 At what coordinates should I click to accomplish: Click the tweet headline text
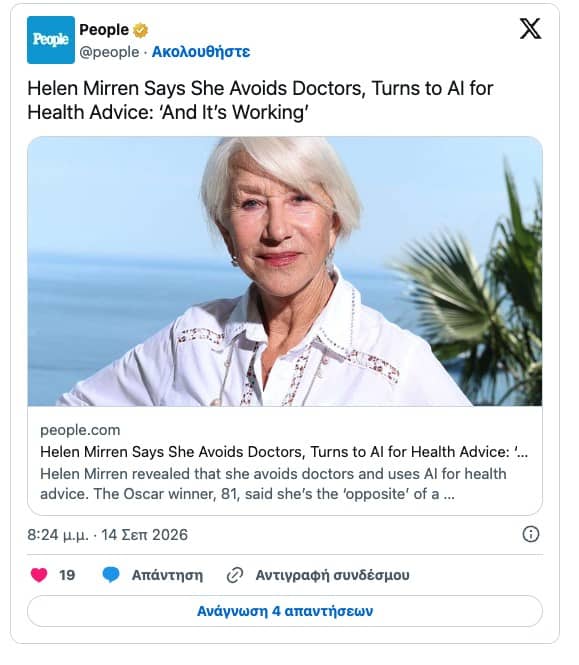[260, 101]
